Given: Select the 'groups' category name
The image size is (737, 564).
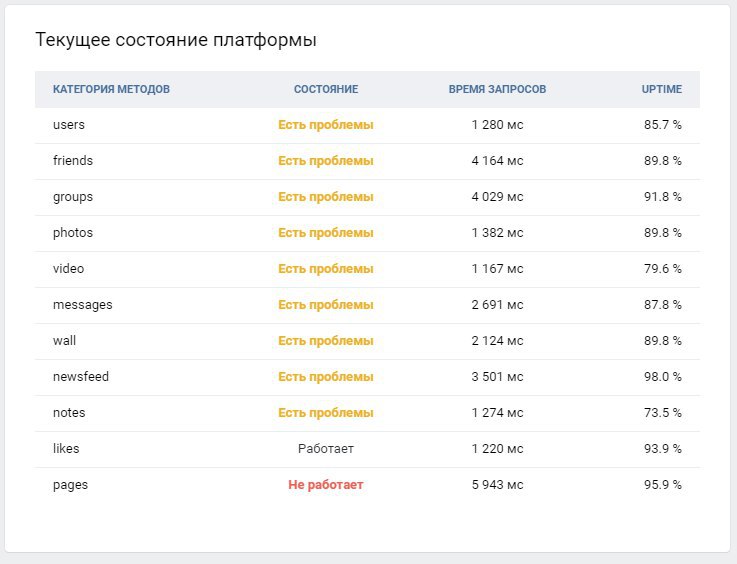Looking at the screenshot, I should pyautogui.click(x=73, y=197).
